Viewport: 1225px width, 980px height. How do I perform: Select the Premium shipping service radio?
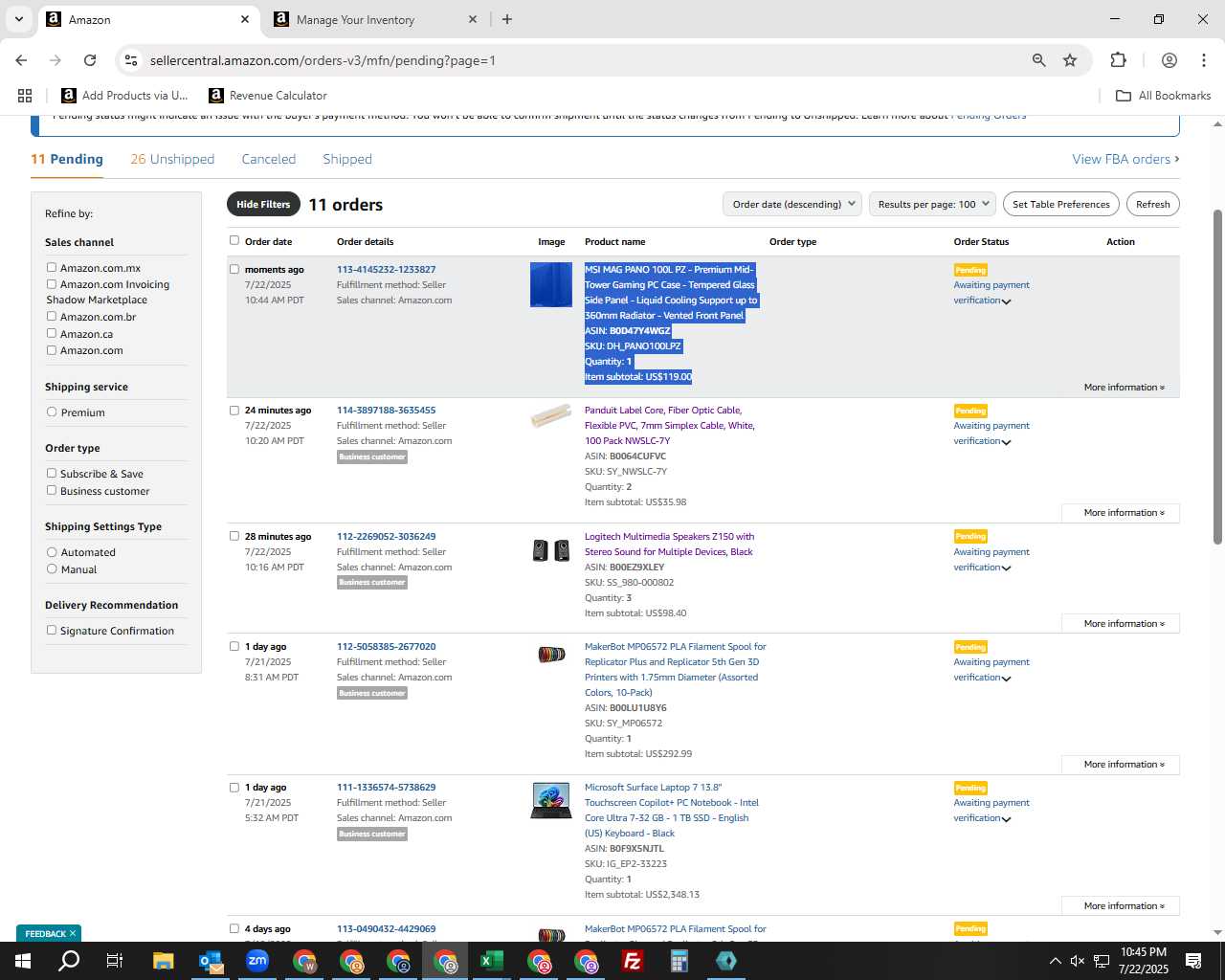[52, 412]
